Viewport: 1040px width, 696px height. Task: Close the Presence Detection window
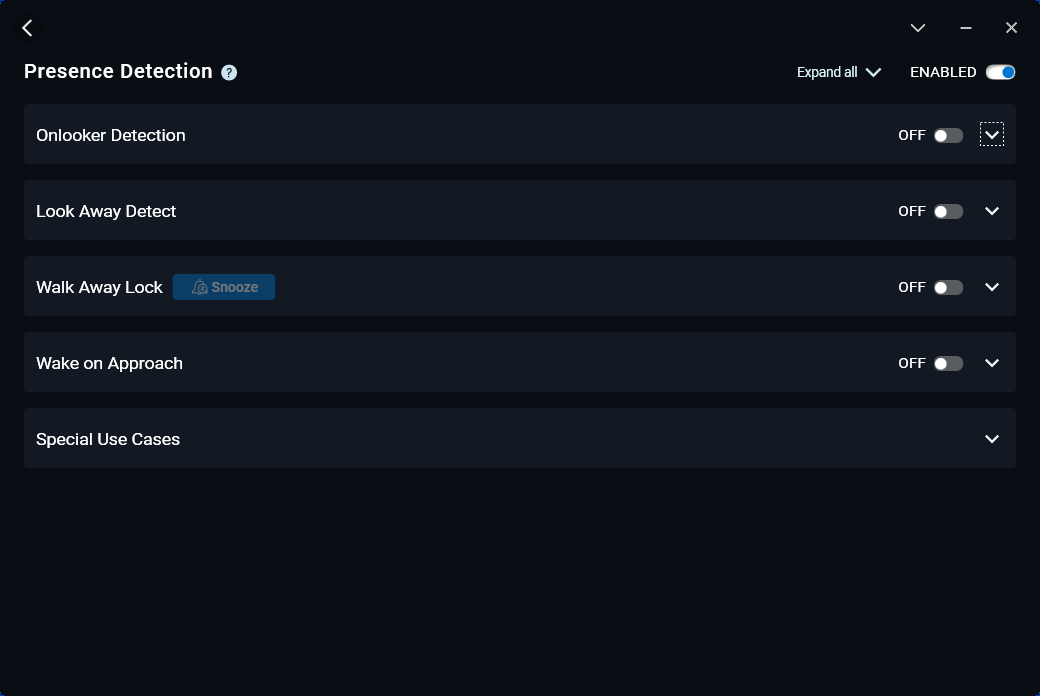[x=1011, y=28]
